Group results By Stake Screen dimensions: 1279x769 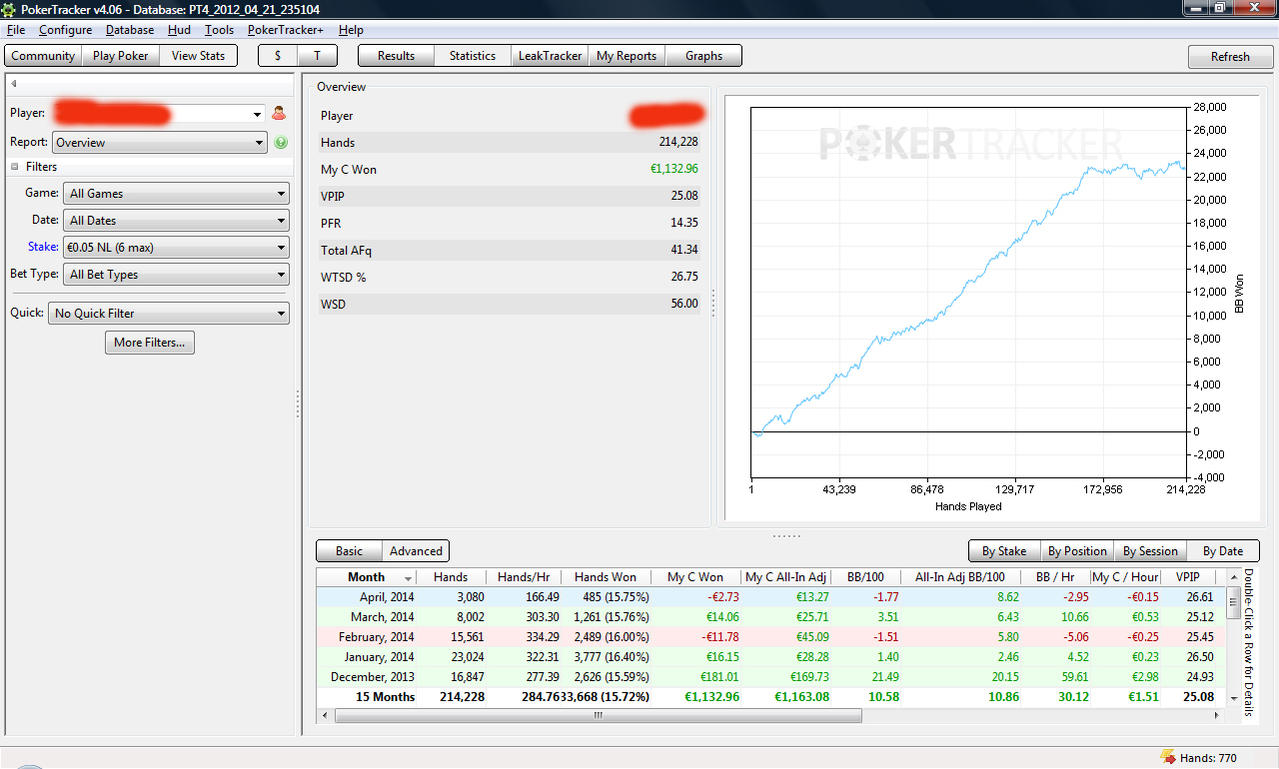click(1004, 551)
